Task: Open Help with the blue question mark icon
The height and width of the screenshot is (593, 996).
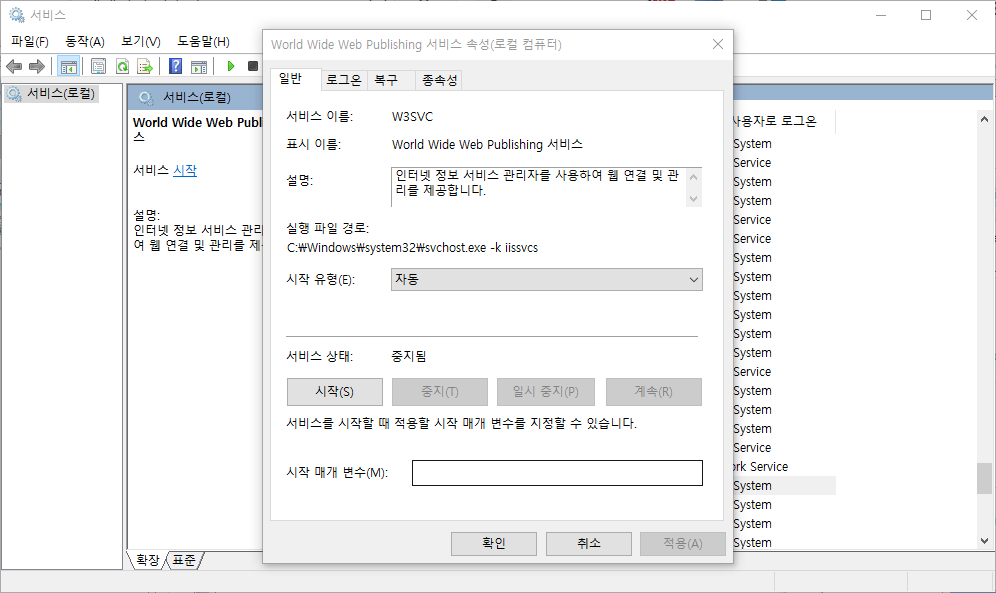Action: click(176, 66)
